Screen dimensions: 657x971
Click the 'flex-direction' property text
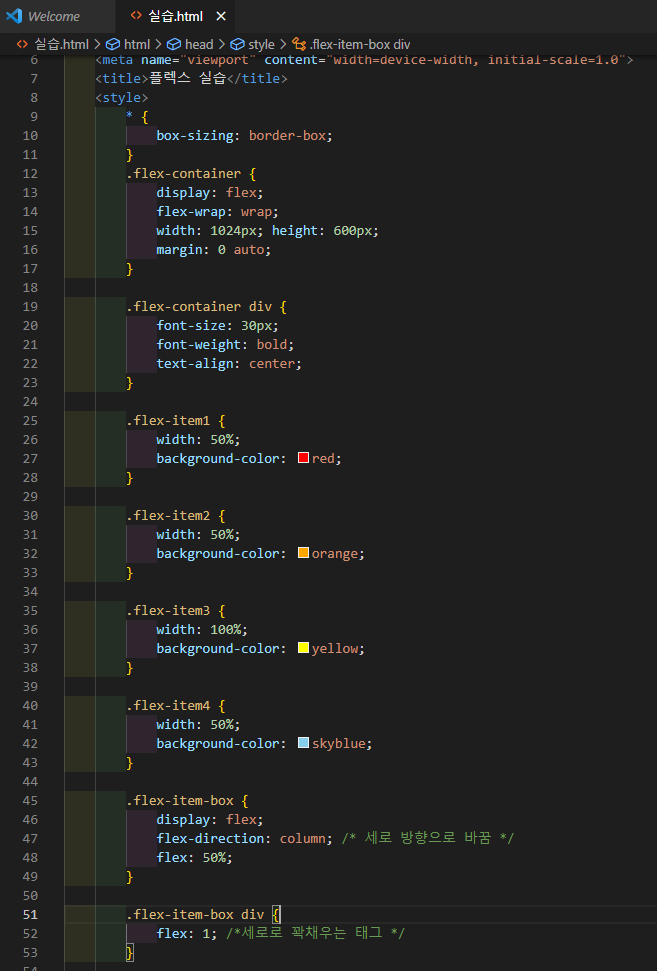(x=210, y=838)
